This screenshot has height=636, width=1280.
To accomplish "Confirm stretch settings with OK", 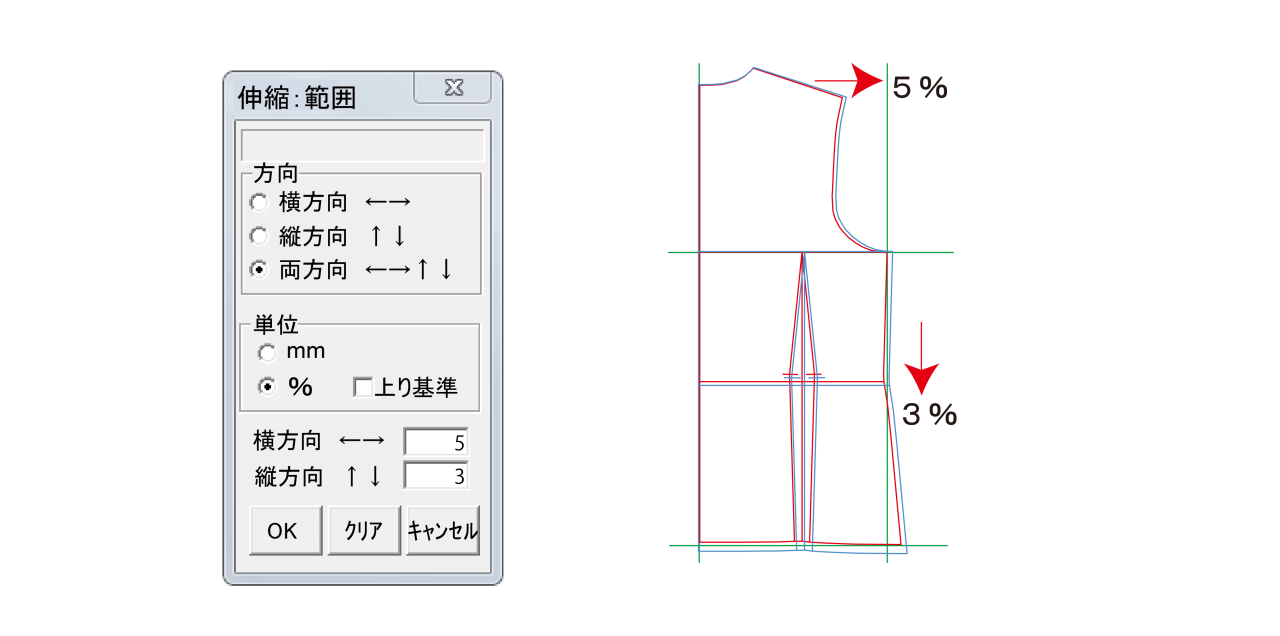I will pos(284,531).
